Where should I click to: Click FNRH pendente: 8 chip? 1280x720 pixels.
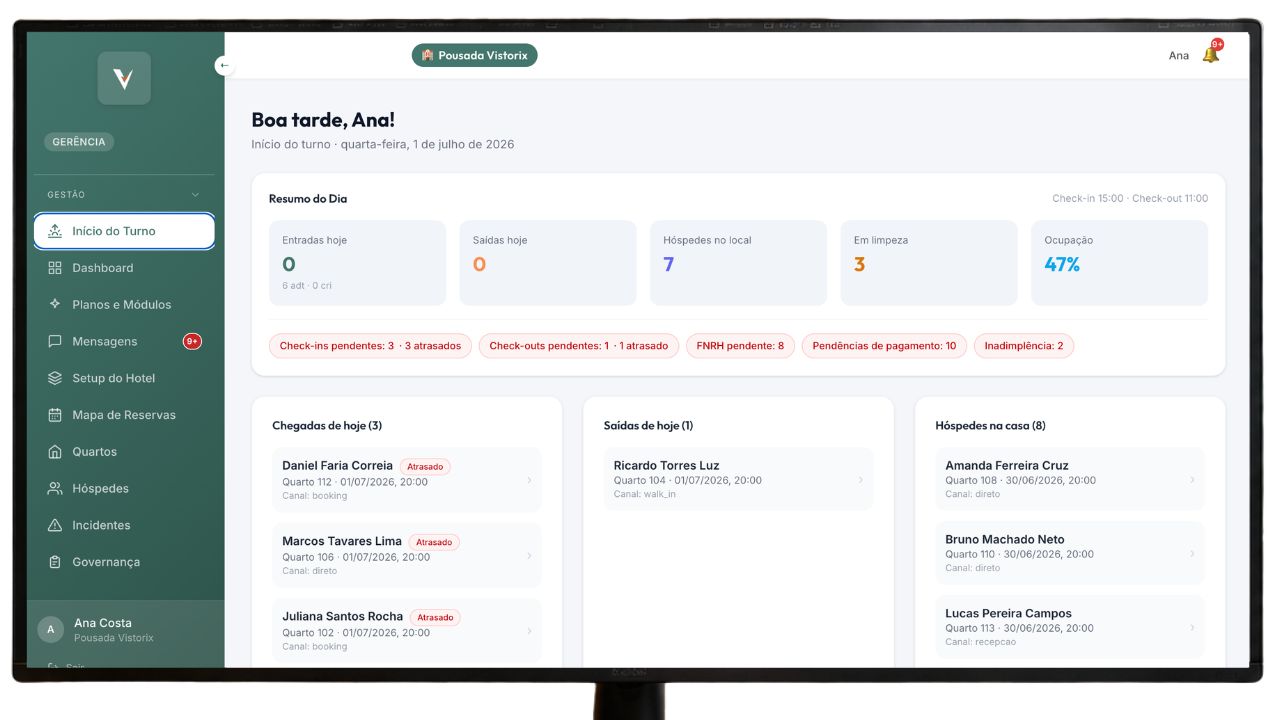[x=740, y=346]
